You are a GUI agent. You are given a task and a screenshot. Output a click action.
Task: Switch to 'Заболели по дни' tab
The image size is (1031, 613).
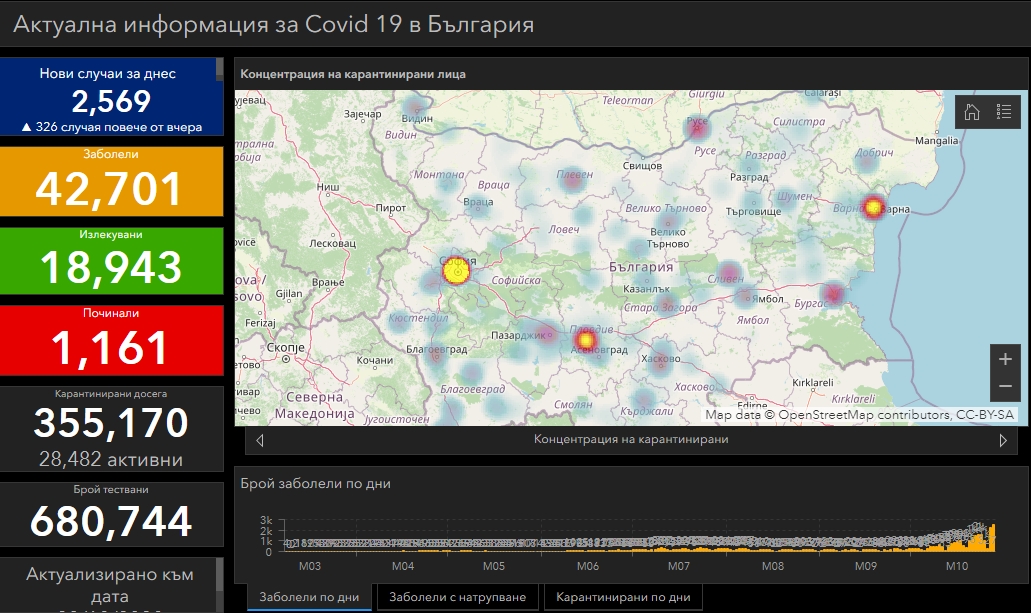(309, 597)
